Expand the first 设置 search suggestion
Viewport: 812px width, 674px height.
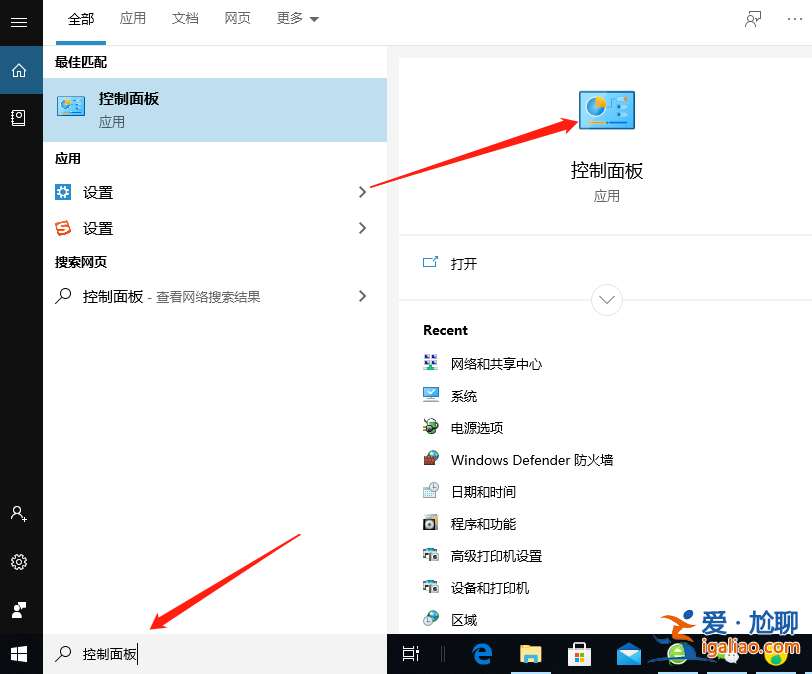click(x=362, y=192)
